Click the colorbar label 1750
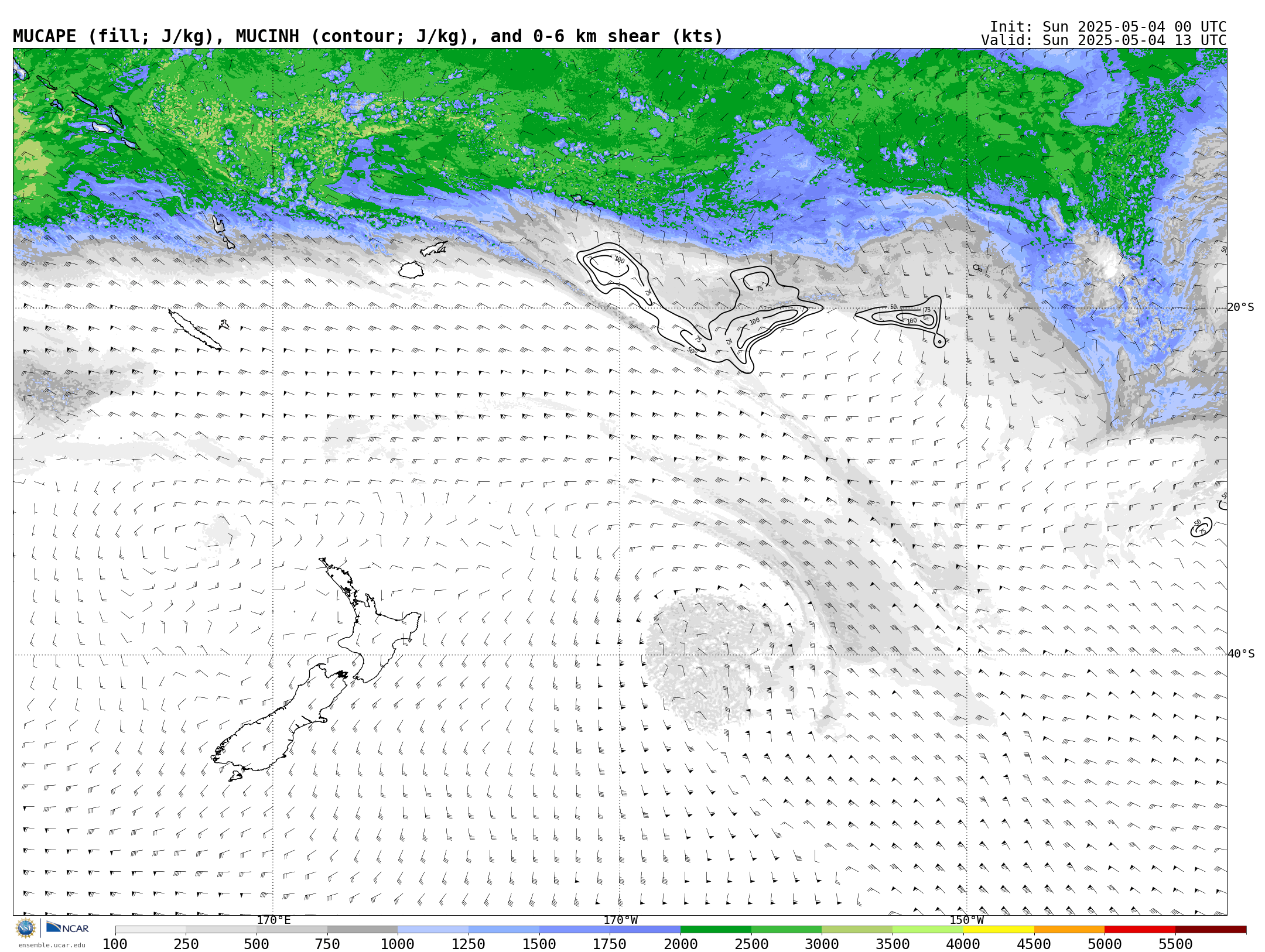Screen dimensions: 1265x952 click(x=610, y=944)
